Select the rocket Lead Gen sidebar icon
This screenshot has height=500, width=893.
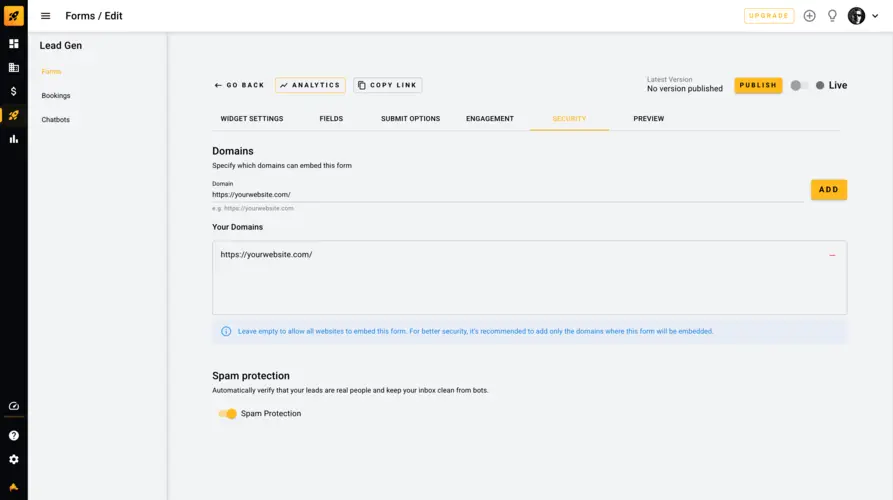(14, 115)
